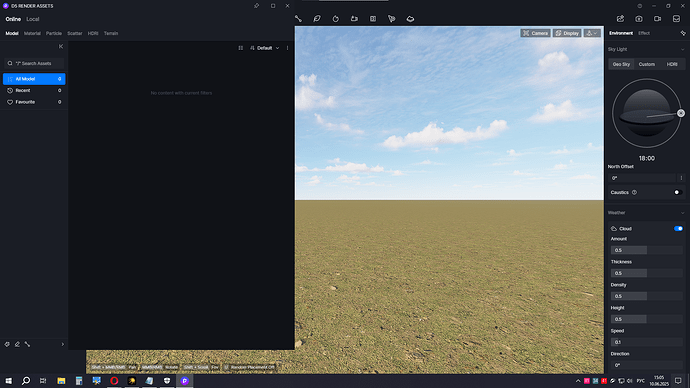Viewport: 690px width, 388px height.
Task: Open the scatter brush tool
Action: [x=391, y=19]
